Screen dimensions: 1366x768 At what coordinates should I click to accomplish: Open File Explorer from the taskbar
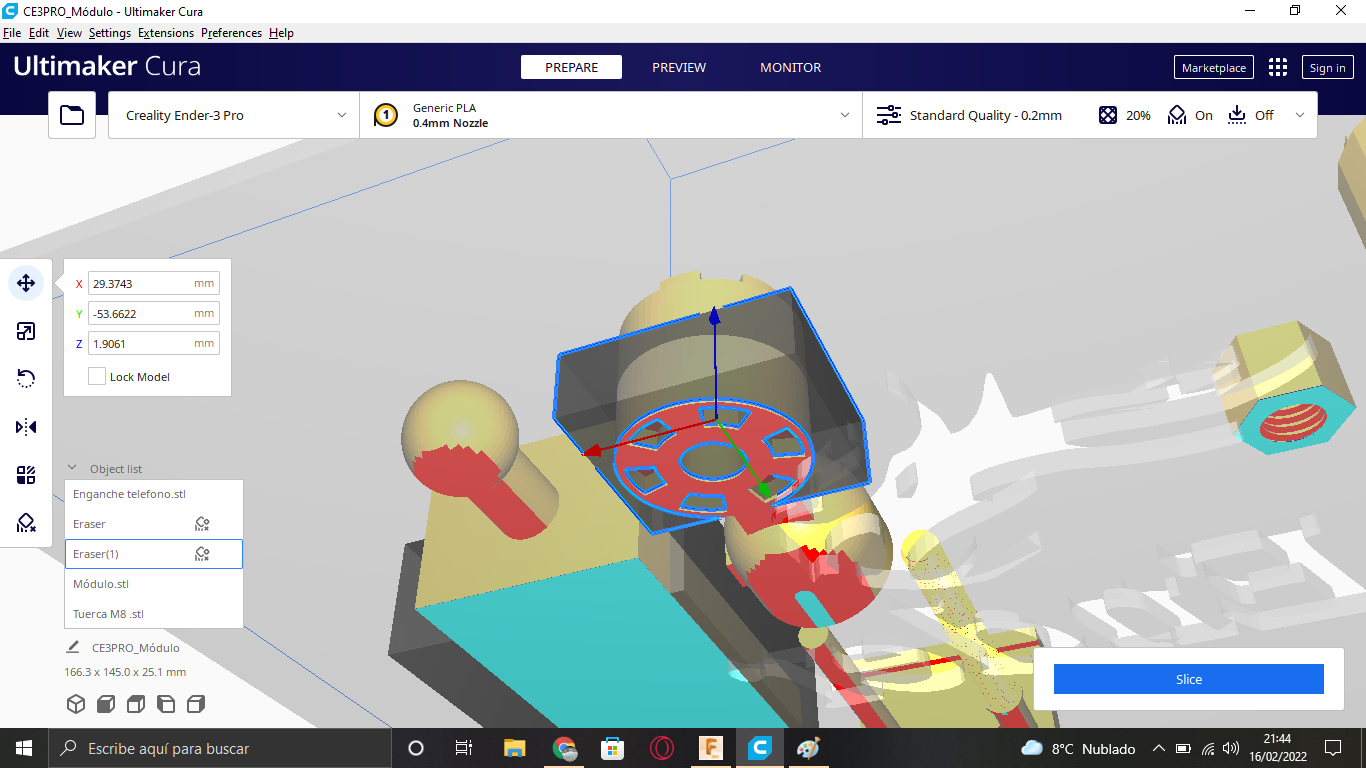click(515, 748)
